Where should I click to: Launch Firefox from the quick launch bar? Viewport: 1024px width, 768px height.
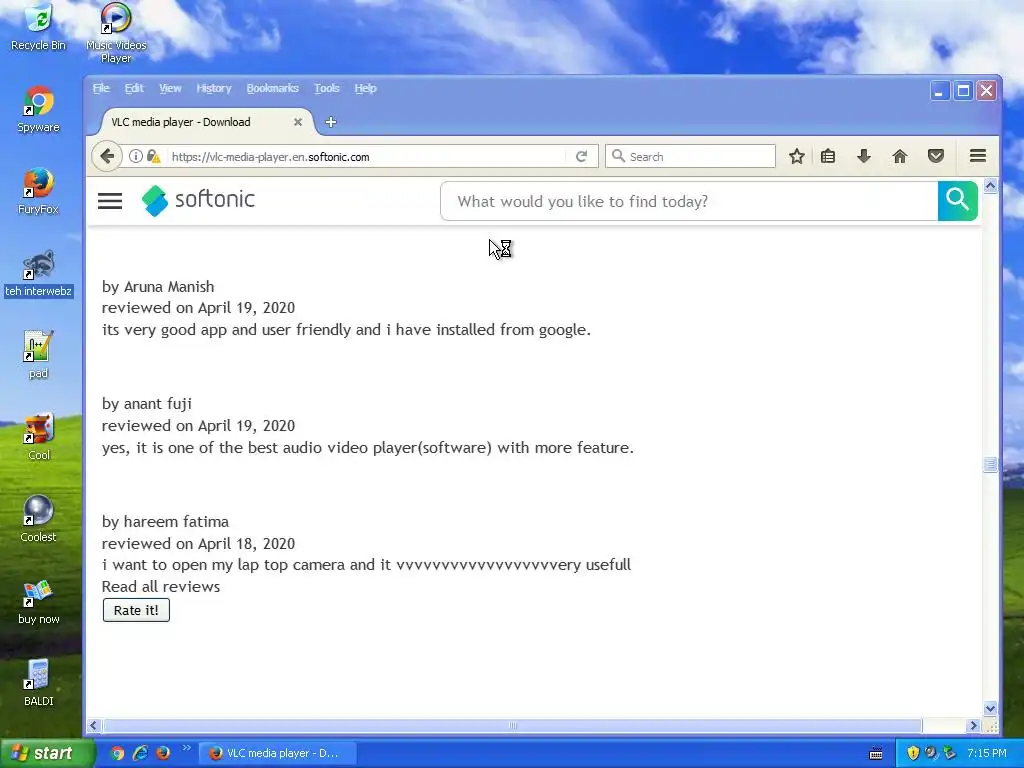point(163,753)
